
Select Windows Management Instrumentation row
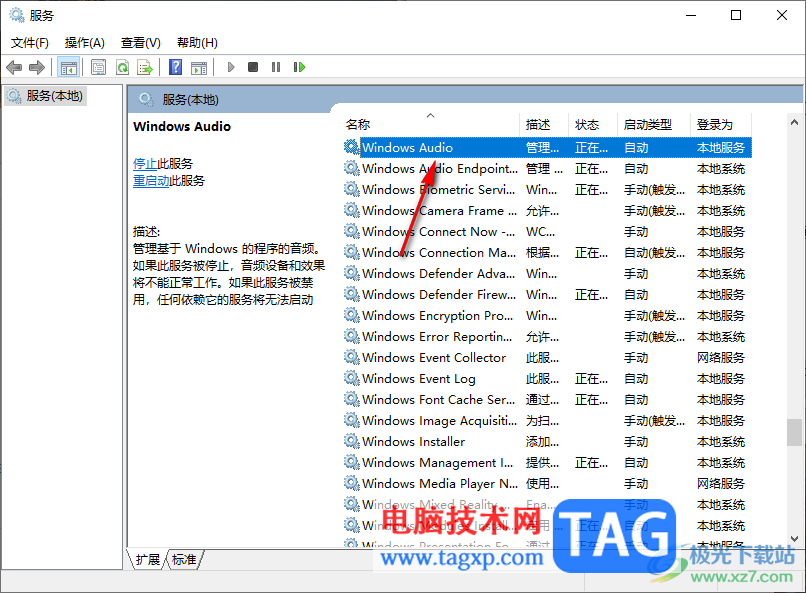click(547, 462)
